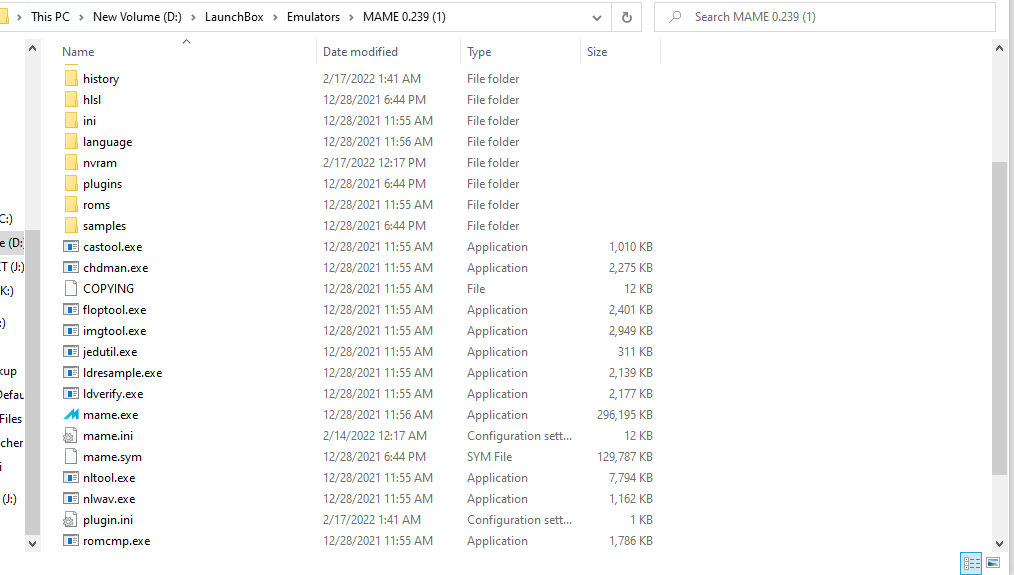This screenshot has height=575, width=1014.
Task: Expand the chevron before This PC in breadcrumb
Action: coord(19,17)
